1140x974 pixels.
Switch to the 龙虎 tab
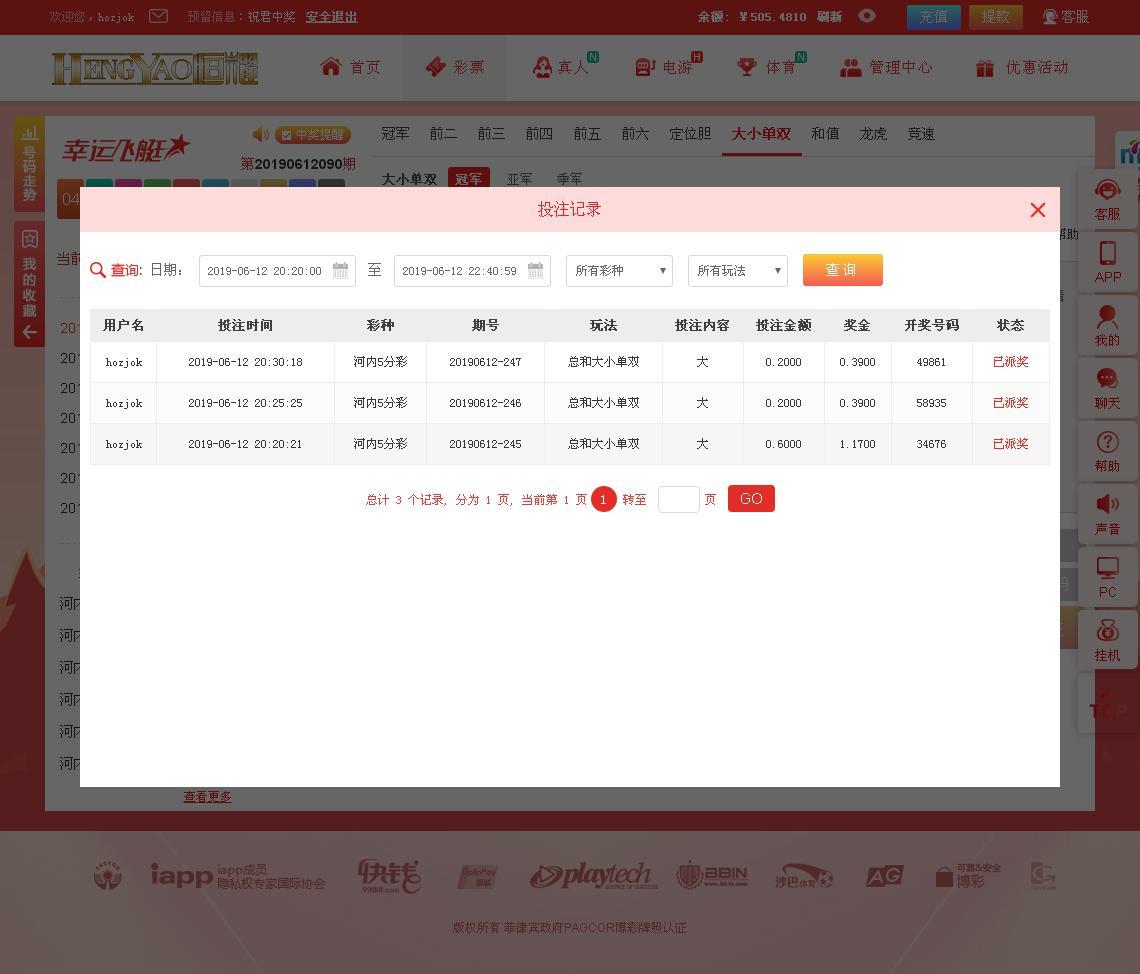coord(873,134)
